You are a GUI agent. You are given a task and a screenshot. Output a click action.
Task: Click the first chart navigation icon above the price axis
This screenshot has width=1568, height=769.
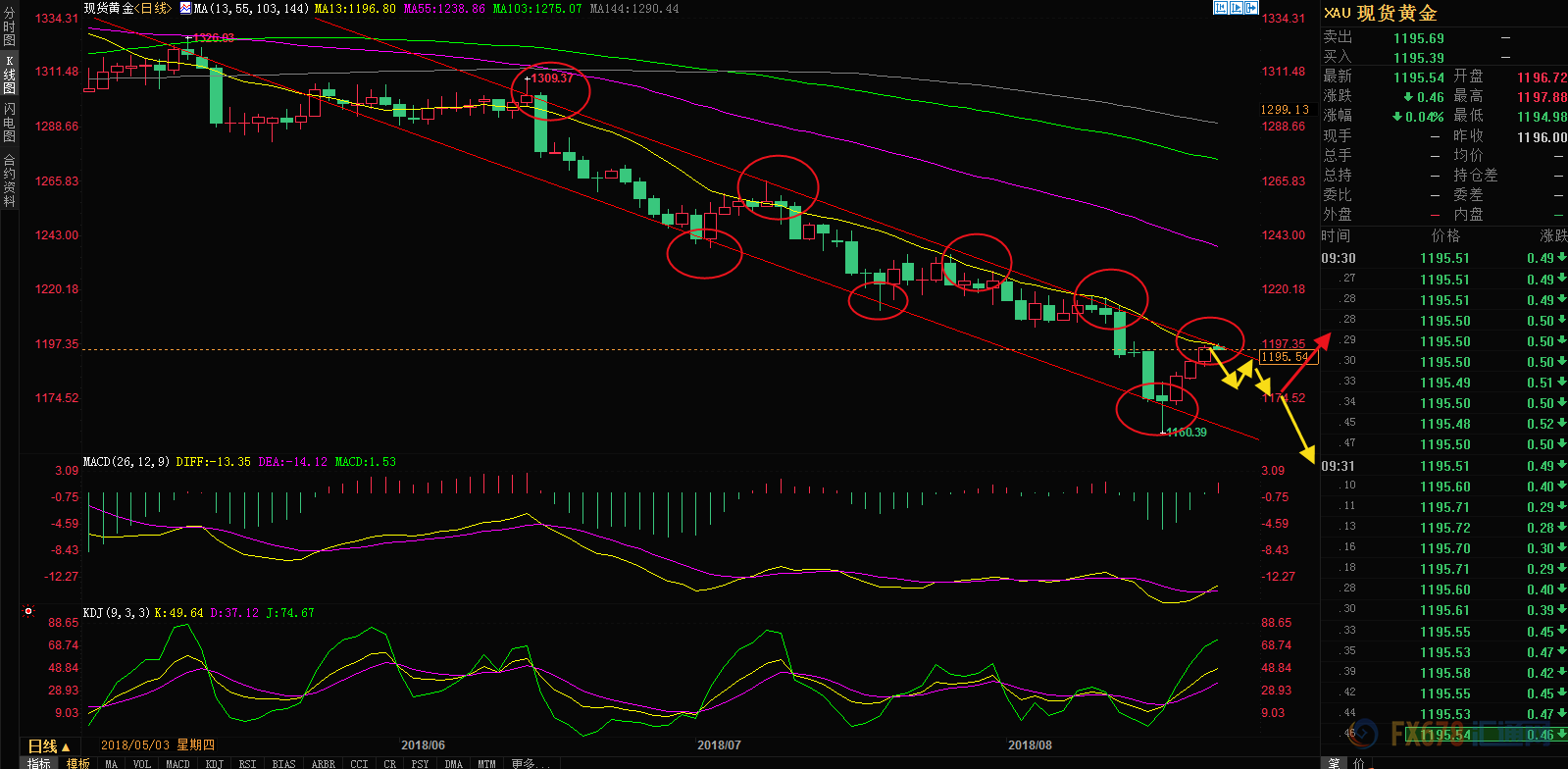1221,8
